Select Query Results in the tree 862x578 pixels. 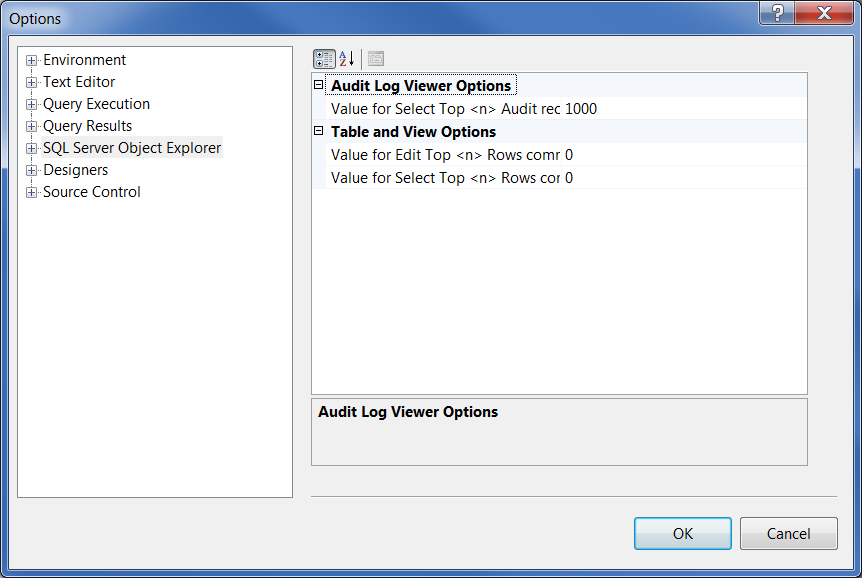click(87, 126)
